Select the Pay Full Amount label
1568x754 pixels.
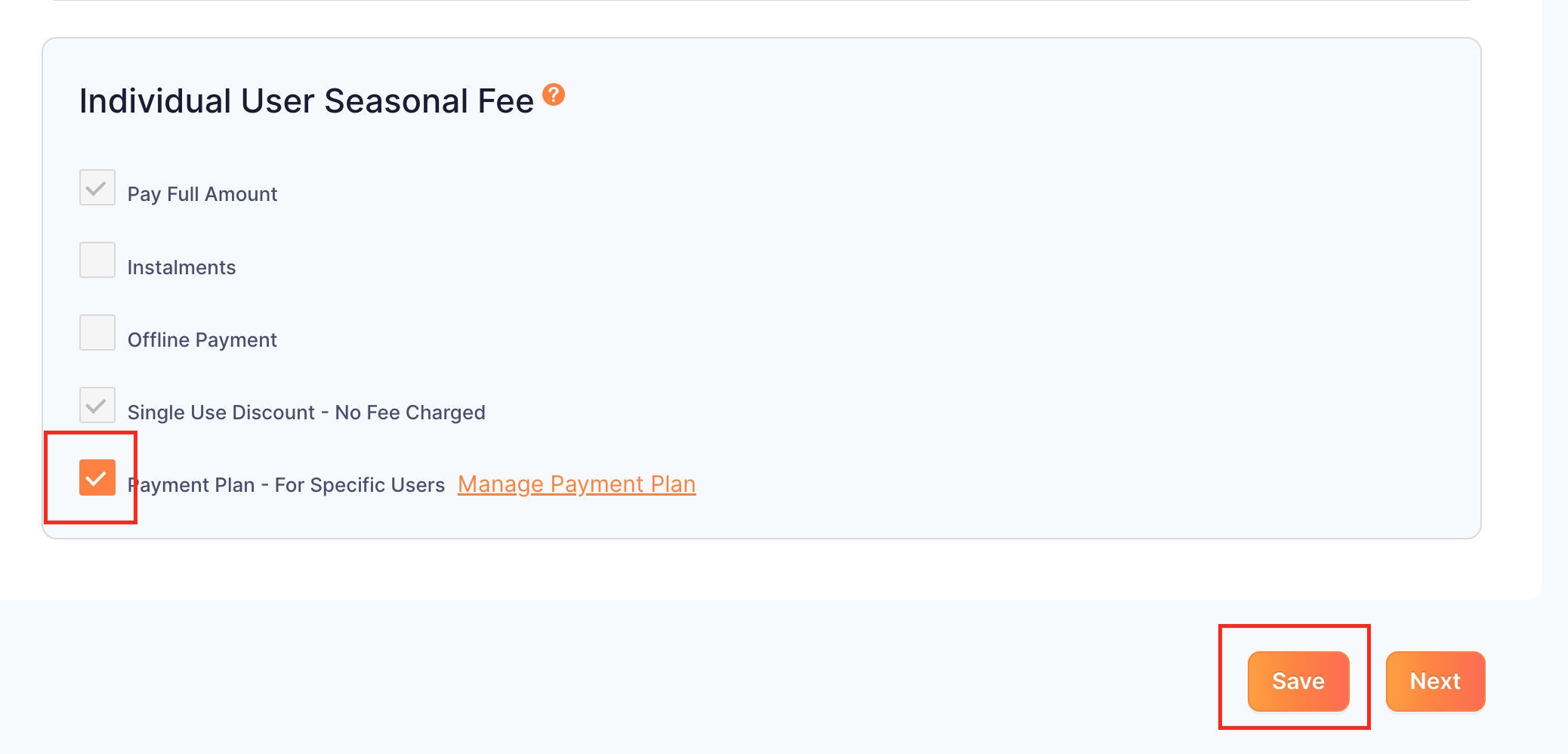tap(202, 194)
